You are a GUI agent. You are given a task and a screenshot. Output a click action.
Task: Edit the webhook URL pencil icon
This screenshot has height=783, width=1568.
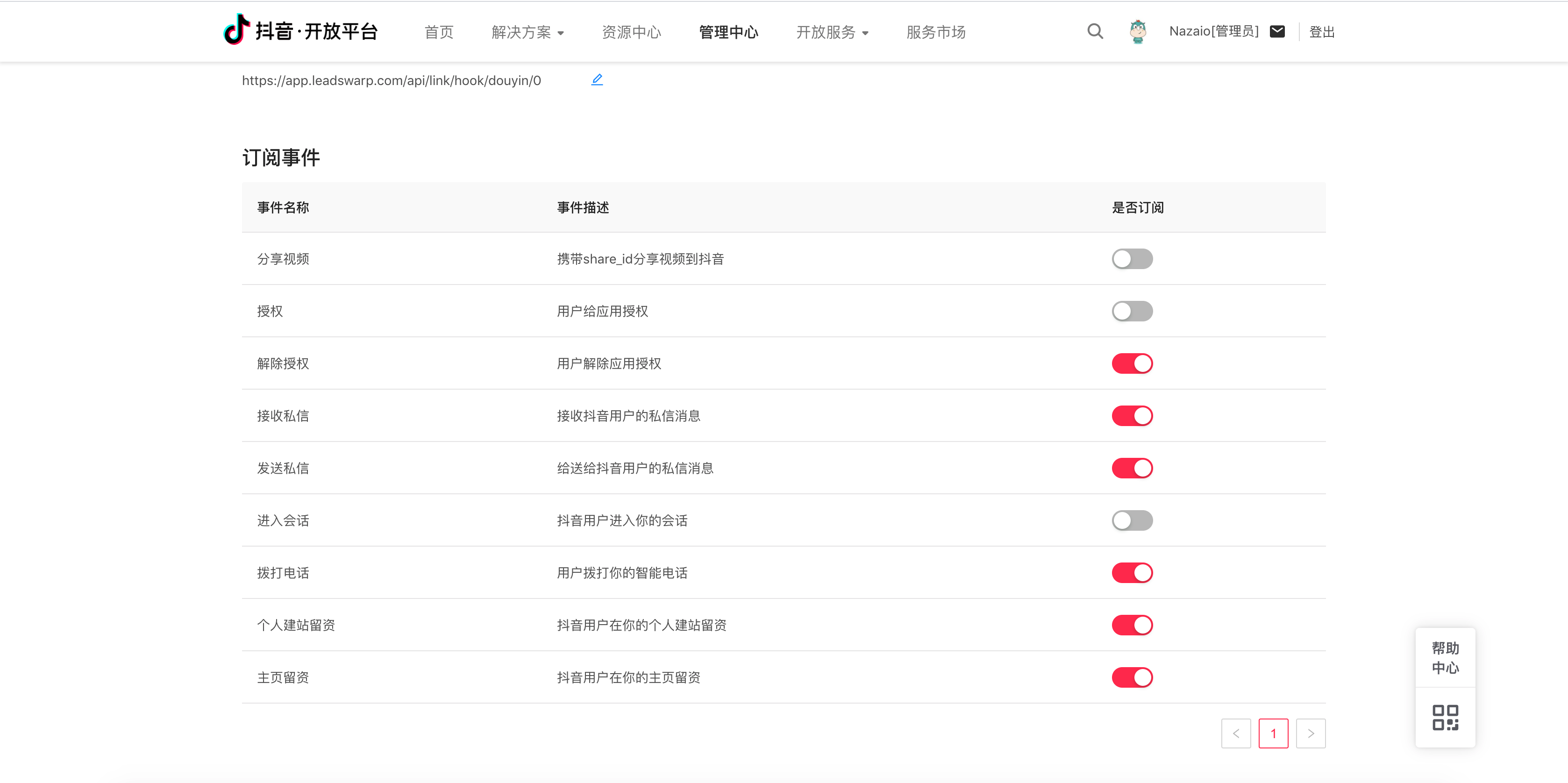click(597, 80)
